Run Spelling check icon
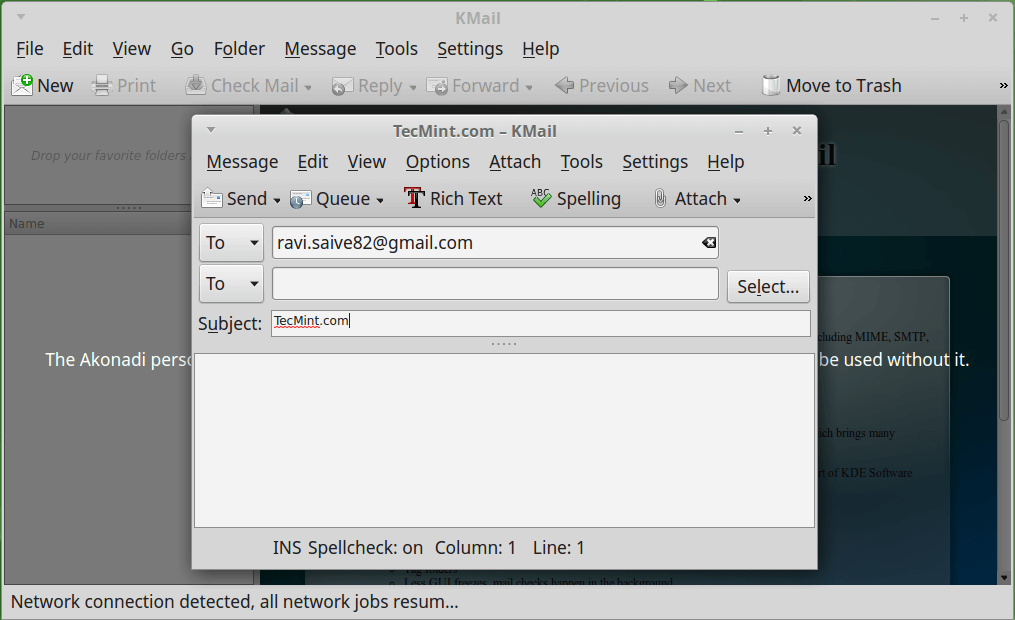 click(x=541, y=198)
